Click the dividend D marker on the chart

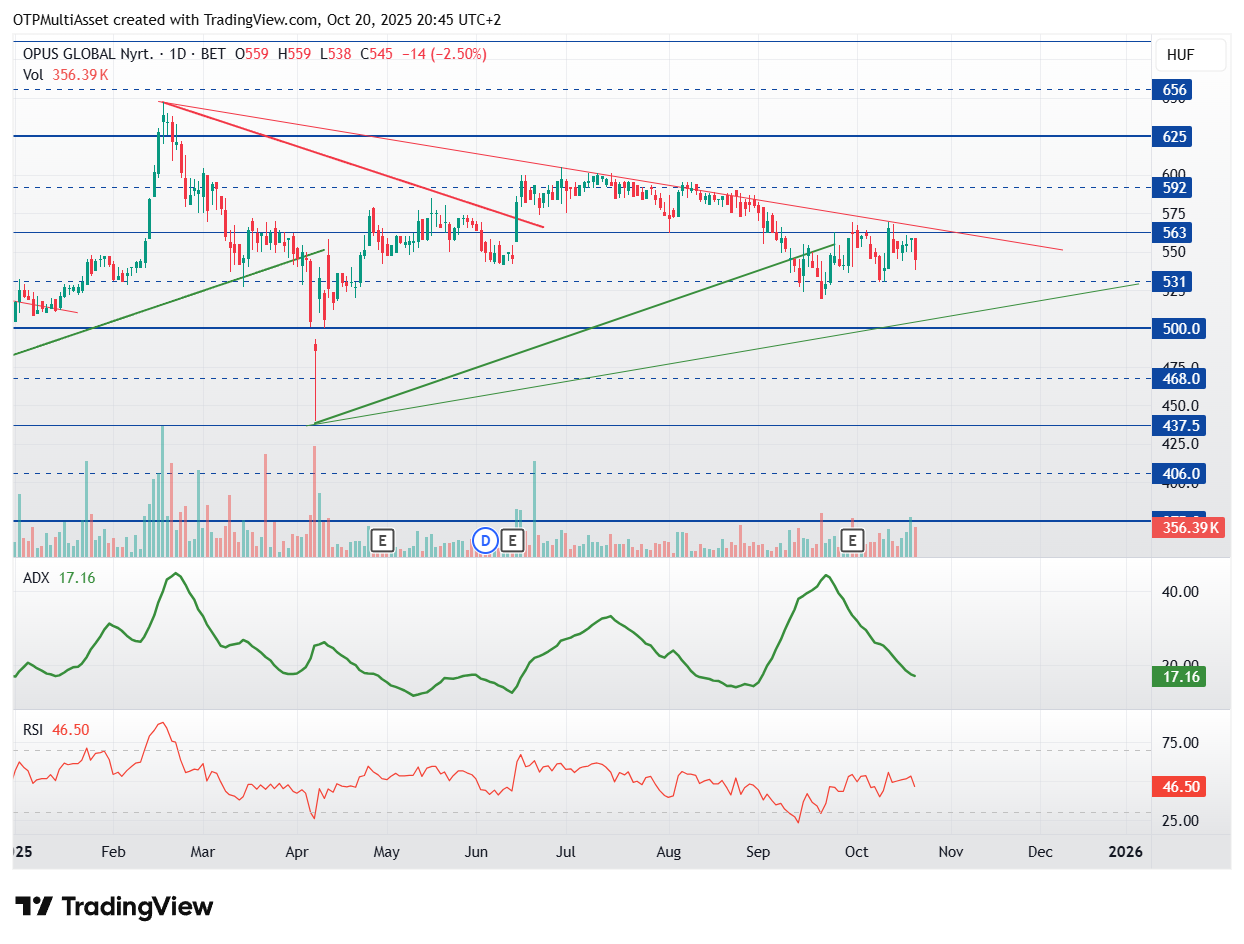[x=485, y=541]
